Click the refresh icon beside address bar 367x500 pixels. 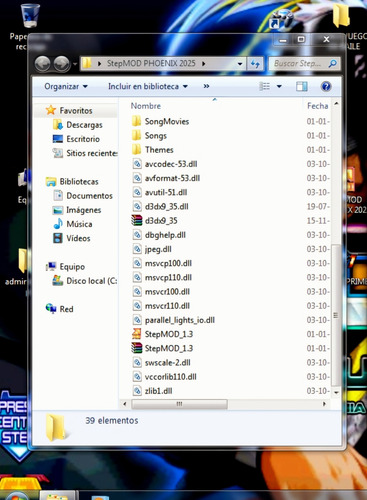click(x=255, y=63)
